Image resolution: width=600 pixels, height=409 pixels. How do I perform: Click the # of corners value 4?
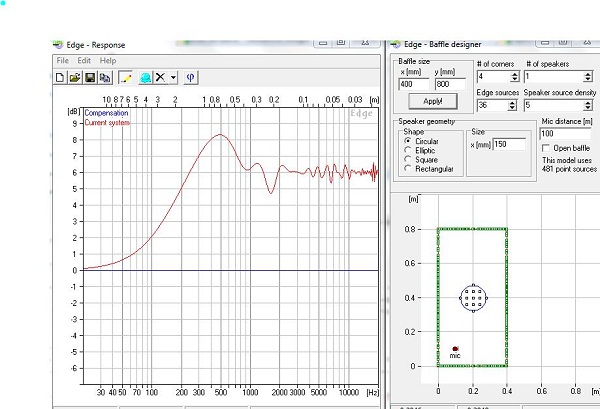click(493, 77)
